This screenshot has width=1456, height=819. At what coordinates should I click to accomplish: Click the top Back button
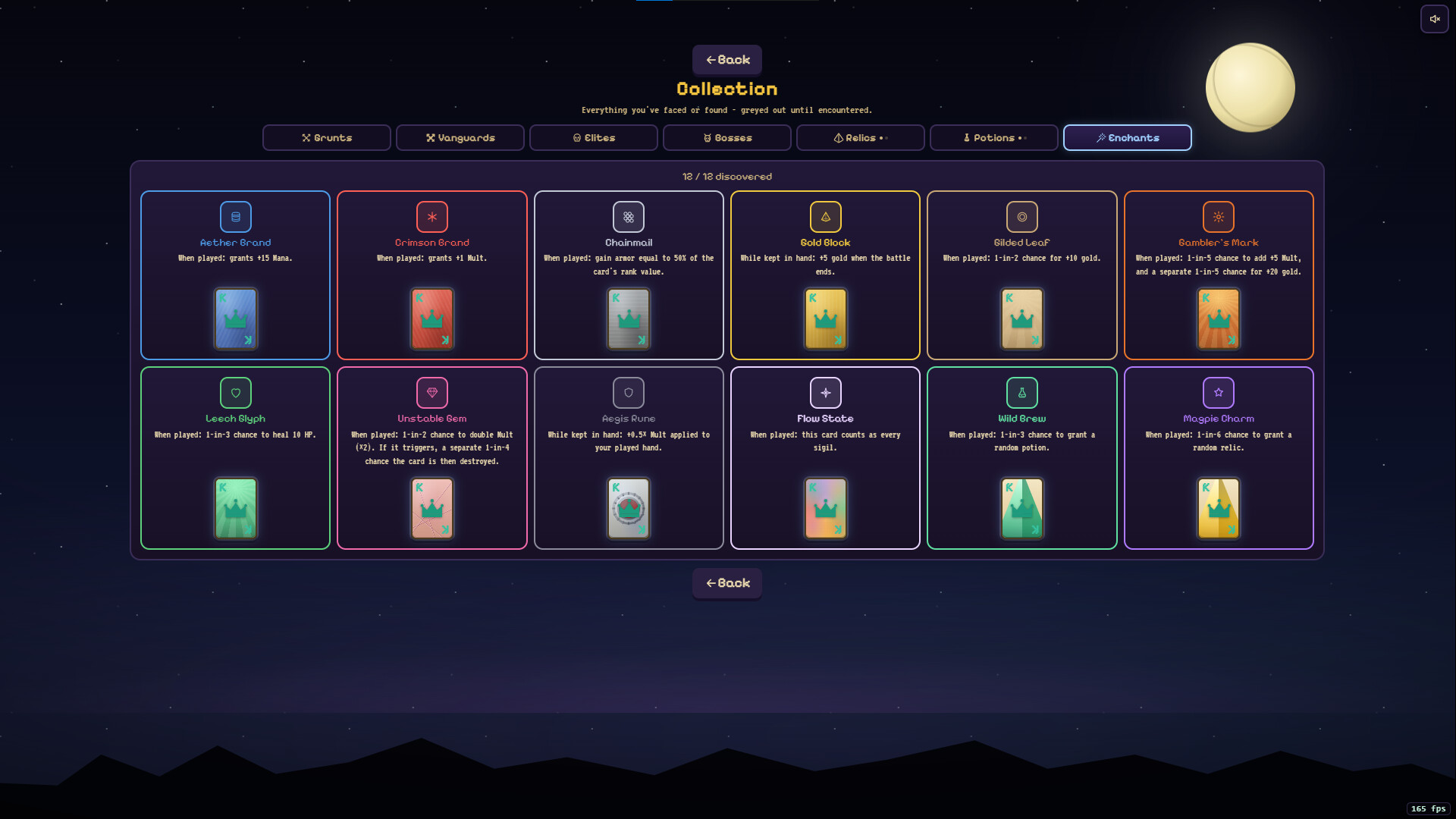(727, 60)
